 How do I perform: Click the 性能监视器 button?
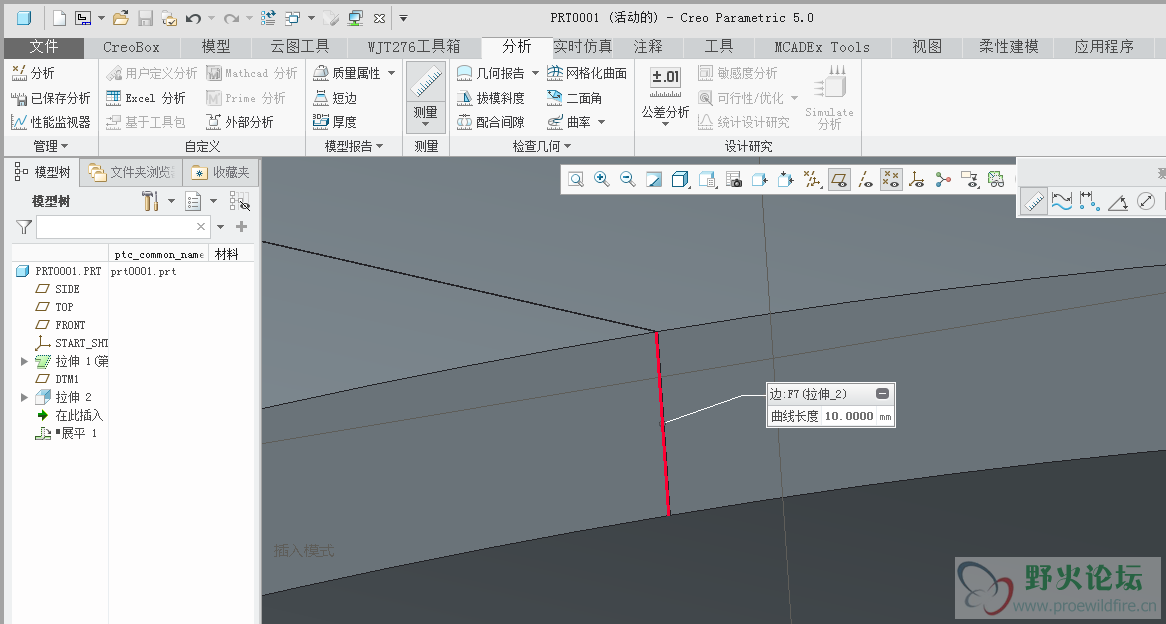click(x=51, y=122)
